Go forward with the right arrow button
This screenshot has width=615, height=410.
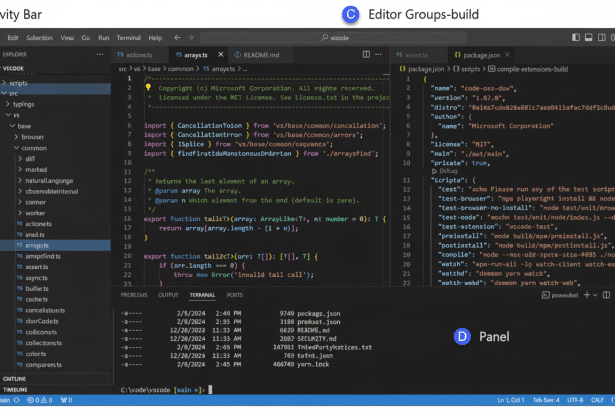(x=190, y=38)
